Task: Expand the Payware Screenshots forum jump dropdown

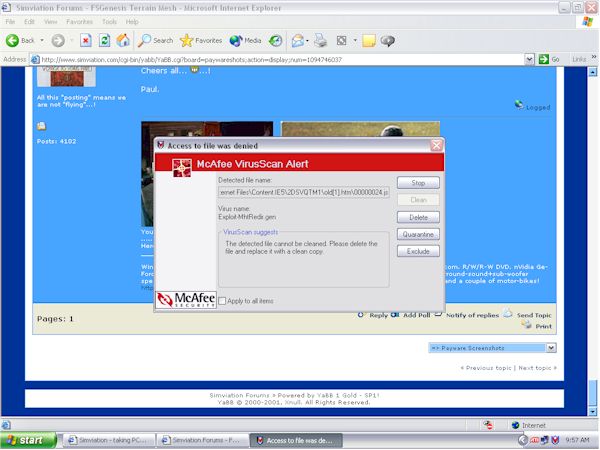Action: click(550, 347)
